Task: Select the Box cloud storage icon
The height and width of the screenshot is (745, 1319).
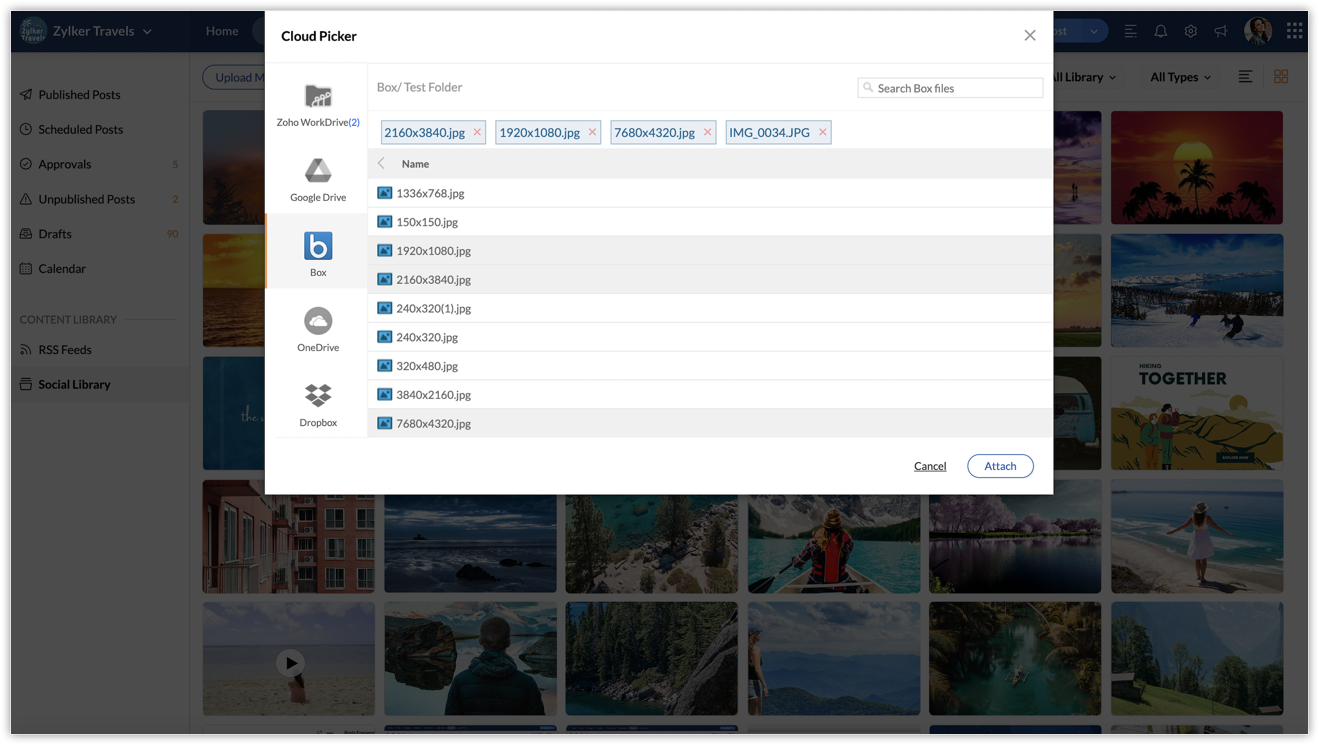Action: (318, 246)
